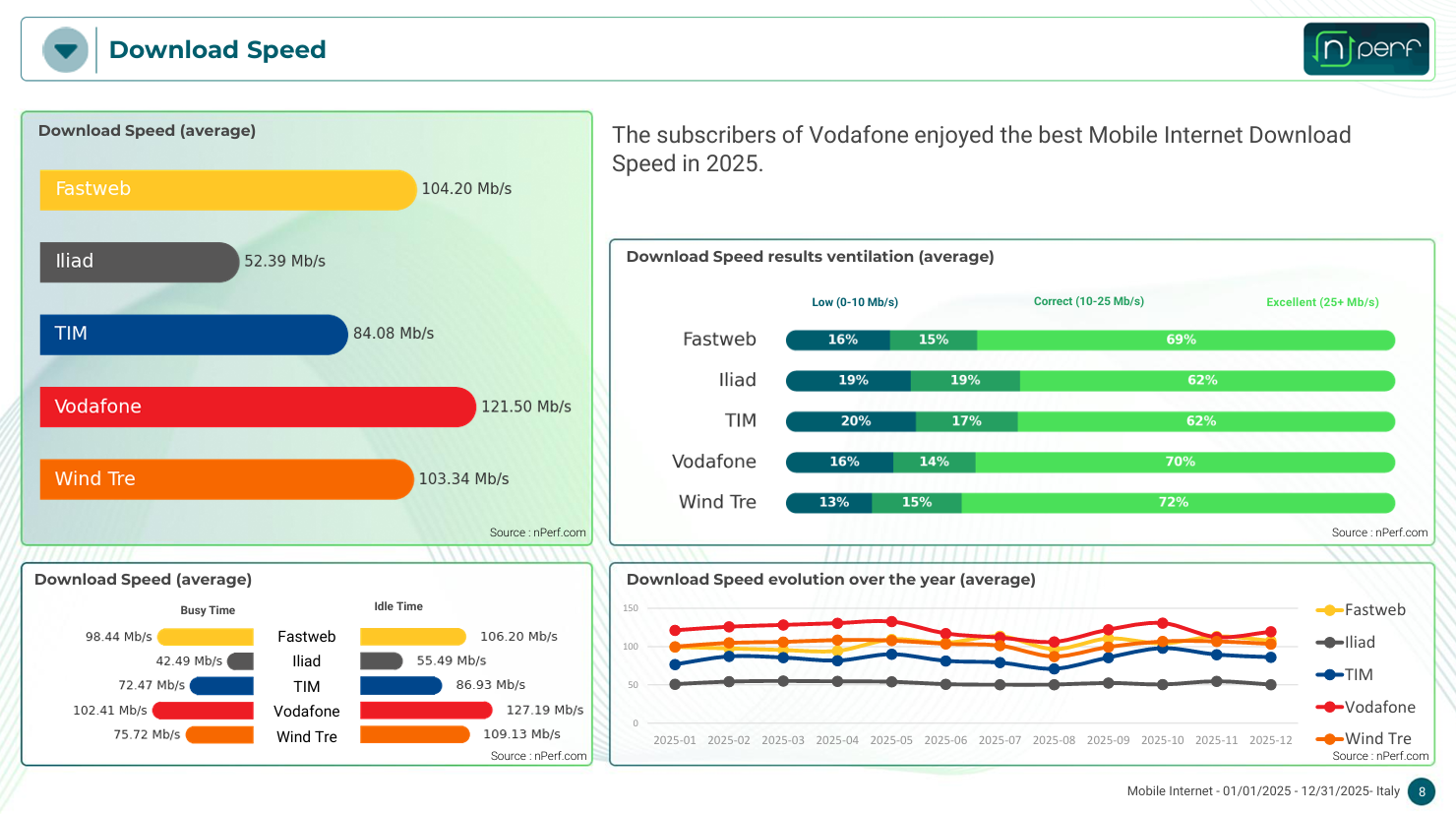Click the 72.47 Mb/s busy time value

click(x=152, y=685)
